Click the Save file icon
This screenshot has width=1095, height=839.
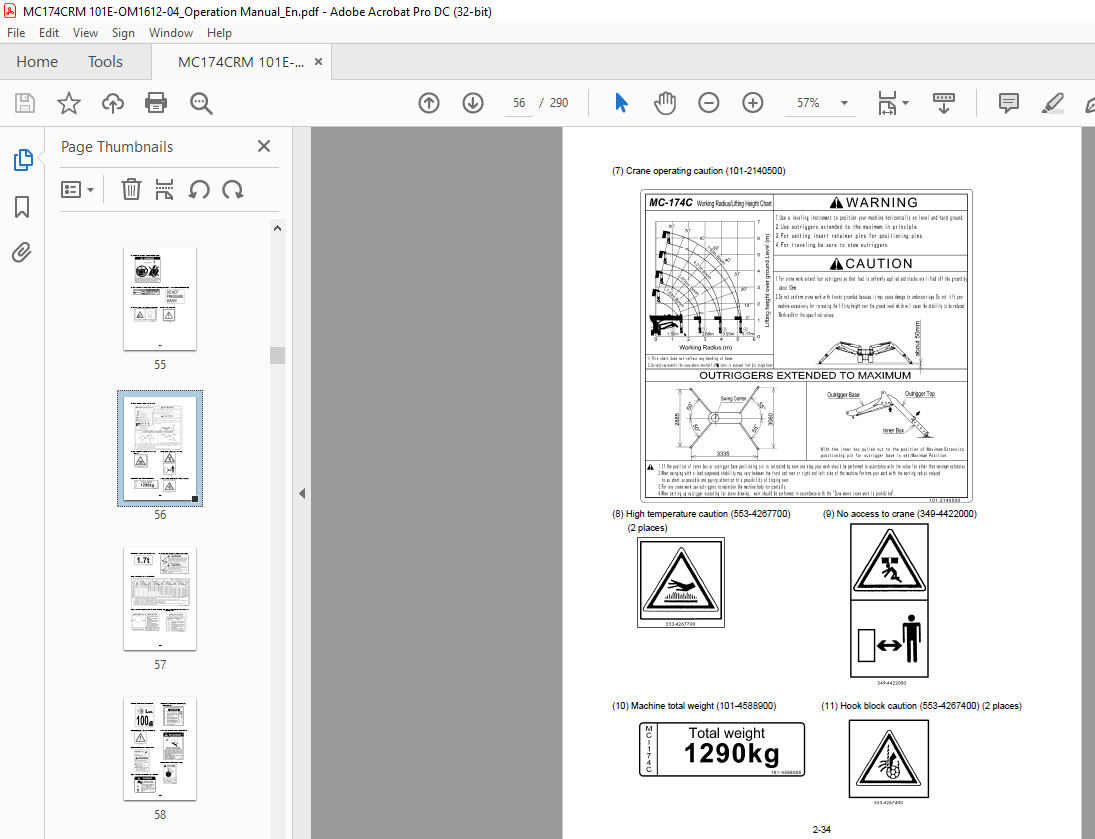[x=25, y=103]
